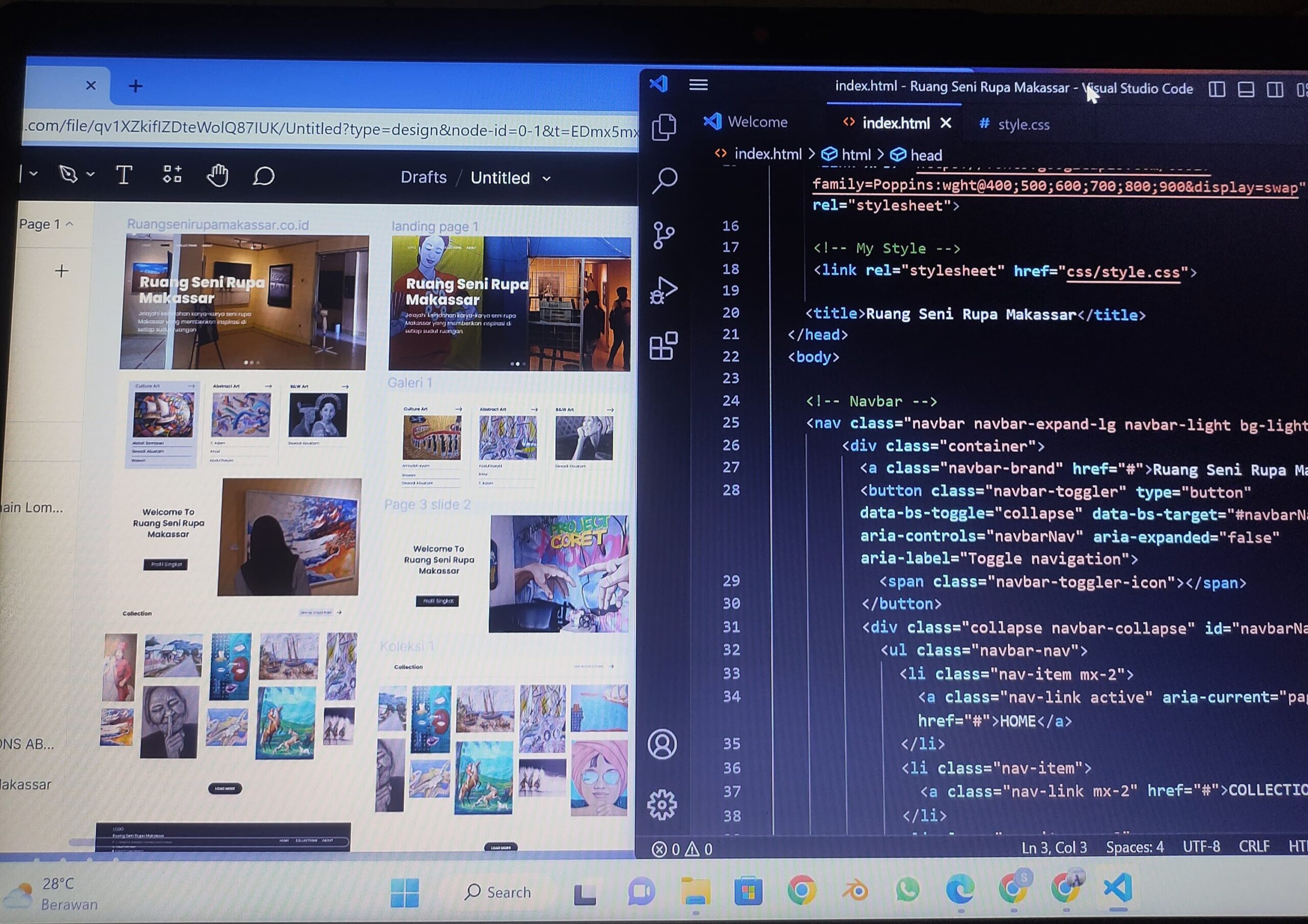
Task: Open the Search panel in VS Code
Action: (664, 180)
